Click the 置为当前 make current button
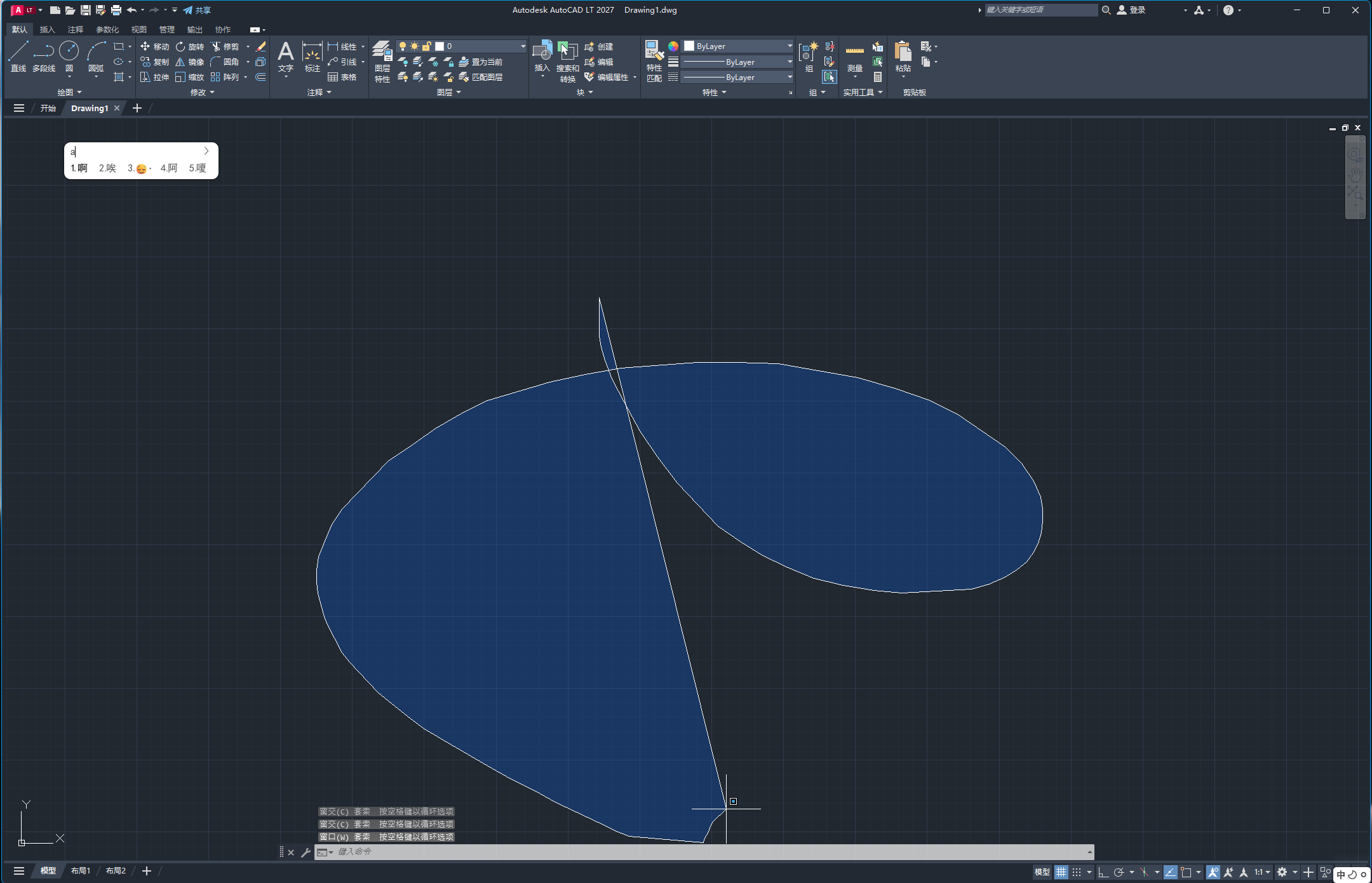Image resolution: width=1372 pixels, height=883 pixels. tap(481, 62)
